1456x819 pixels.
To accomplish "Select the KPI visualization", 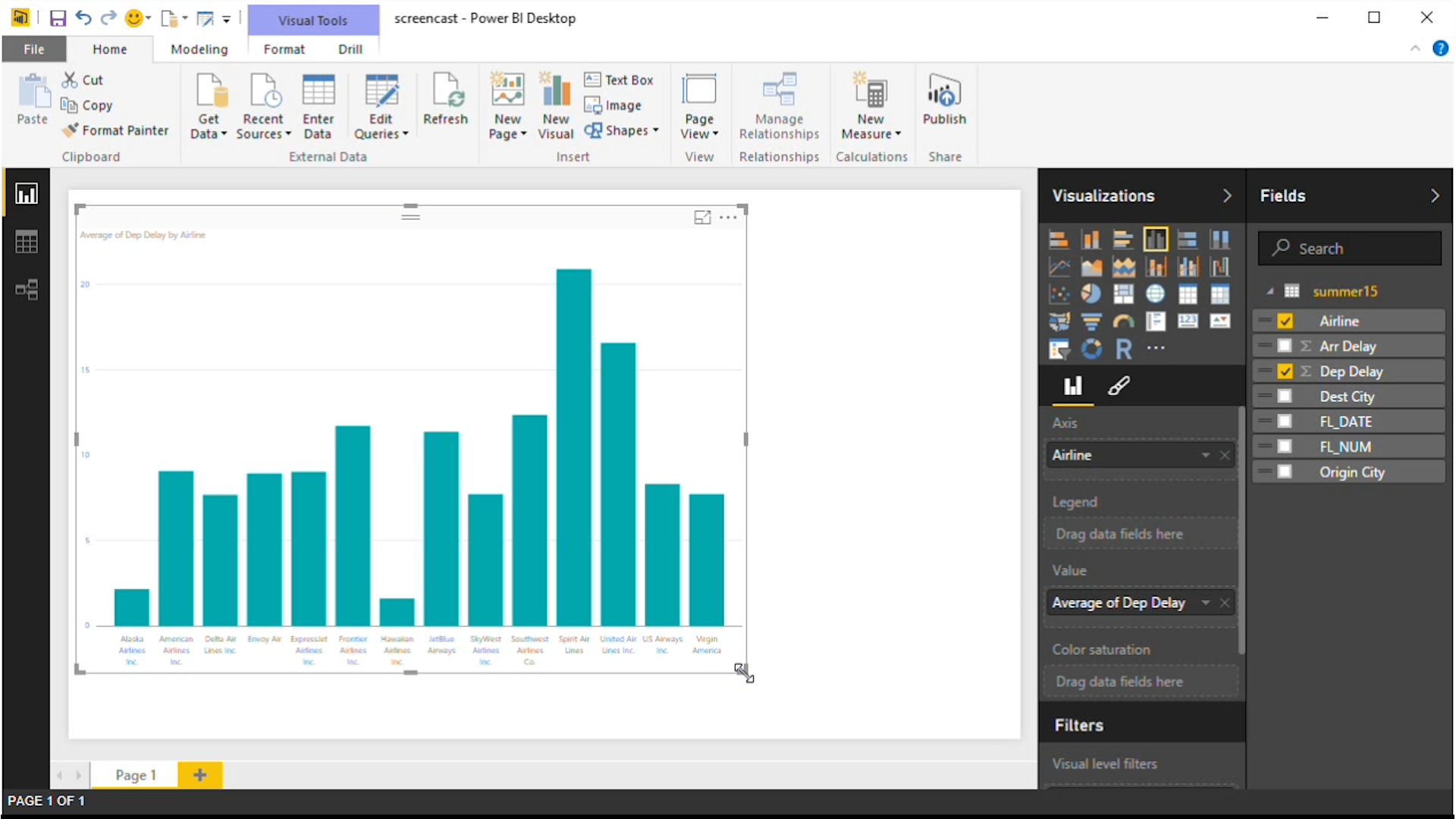I will point(1220,322).
